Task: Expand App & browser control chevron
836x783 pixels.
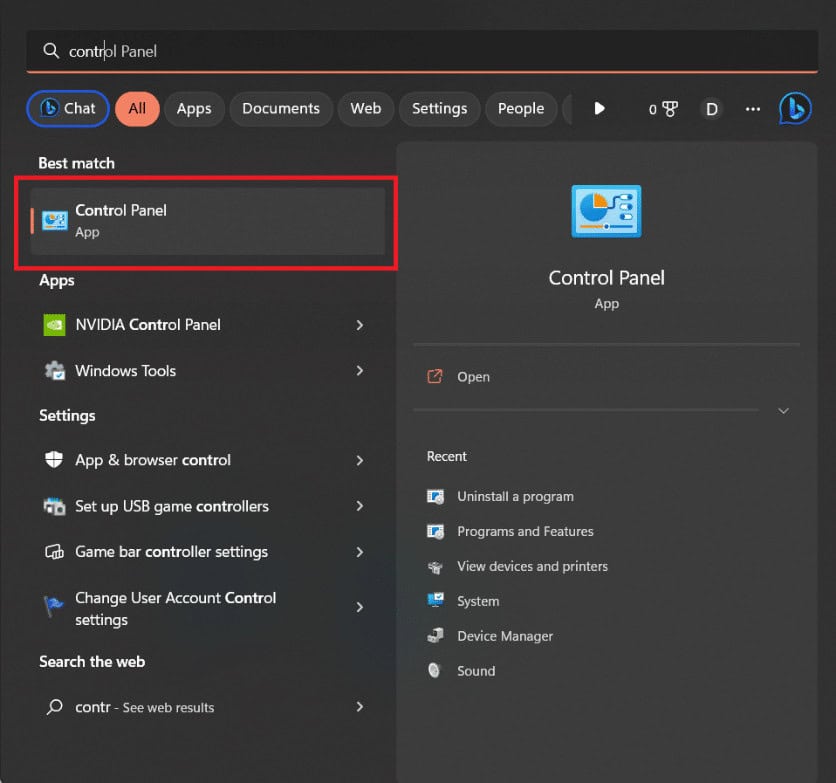Action: [x=360, y=460]
